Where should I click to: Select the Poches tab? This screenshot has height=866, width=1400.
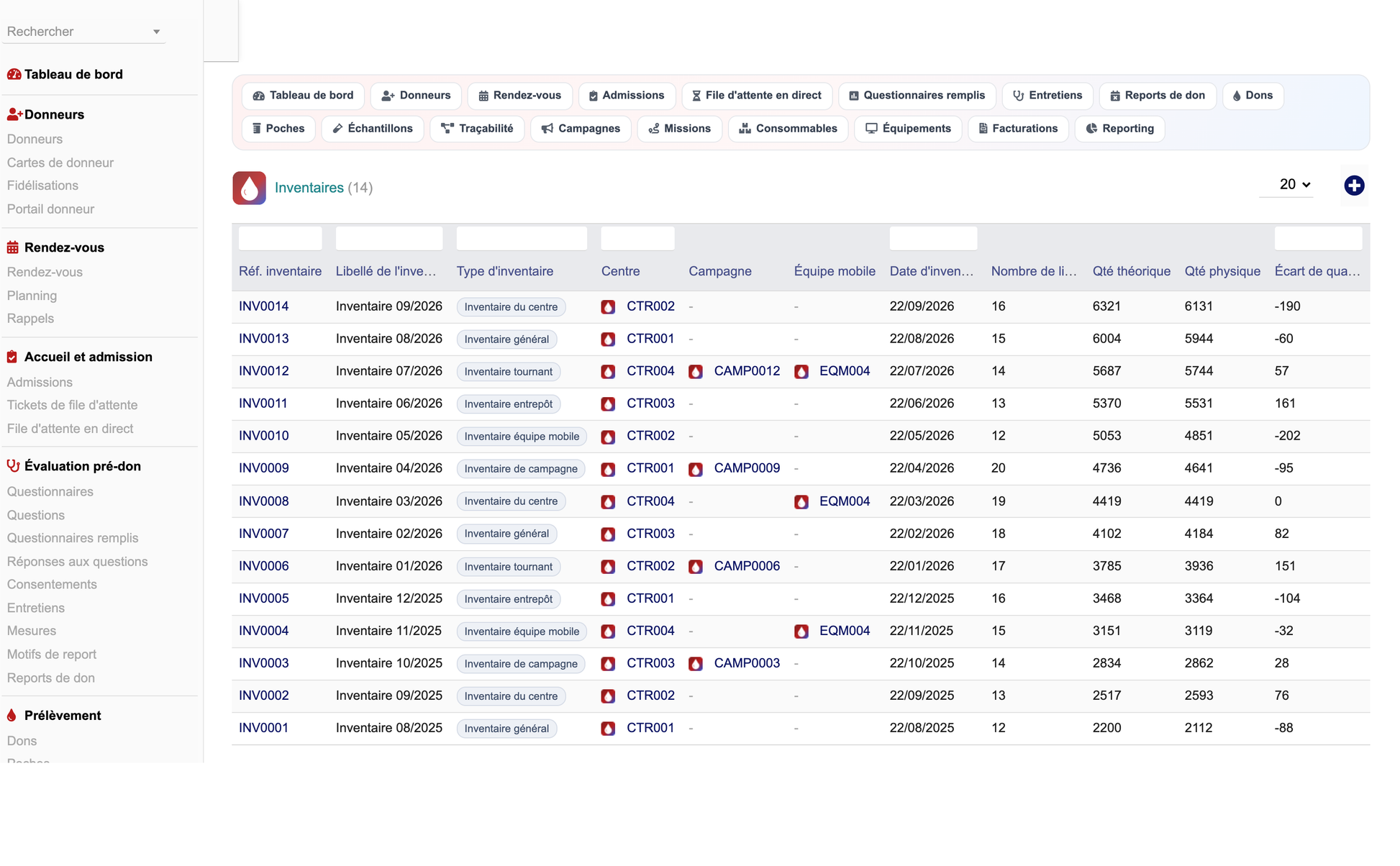click(x=278, y=129)
